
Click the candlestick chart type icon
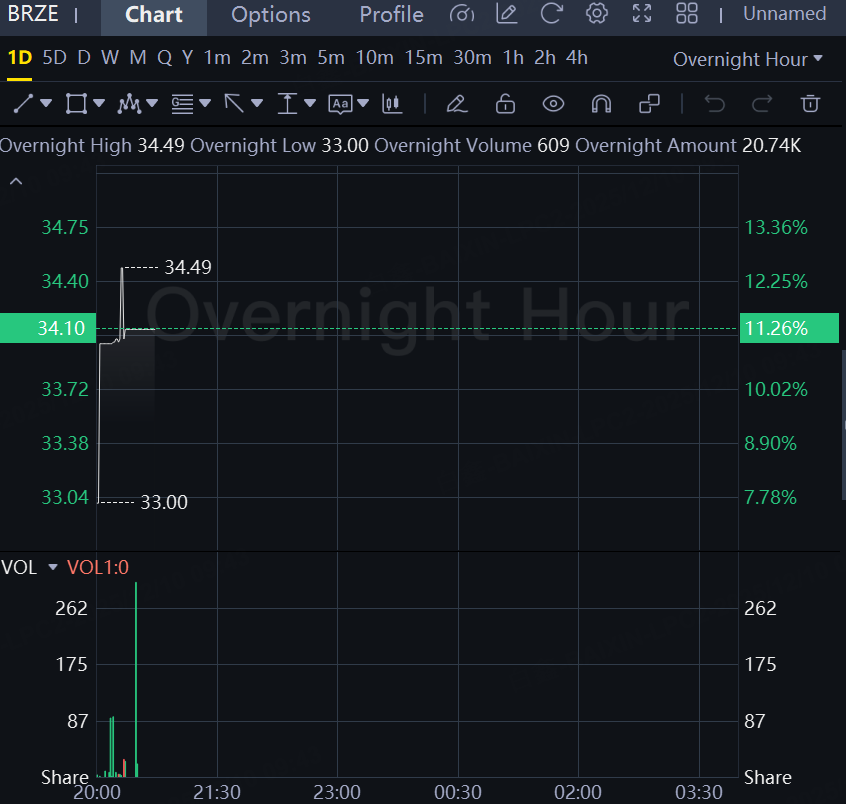click(392, 103)
